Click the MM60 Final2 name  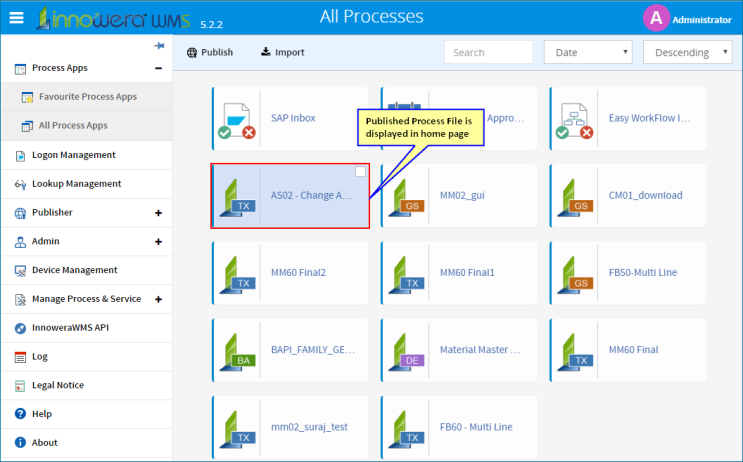(298, 272)
